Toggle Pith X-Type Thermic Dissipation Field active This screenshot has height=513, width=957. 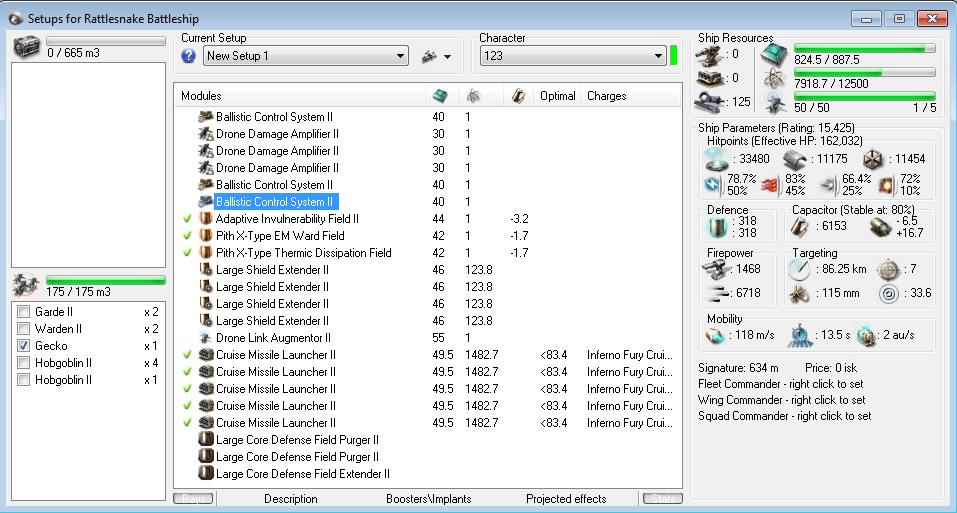click(187, 253)
